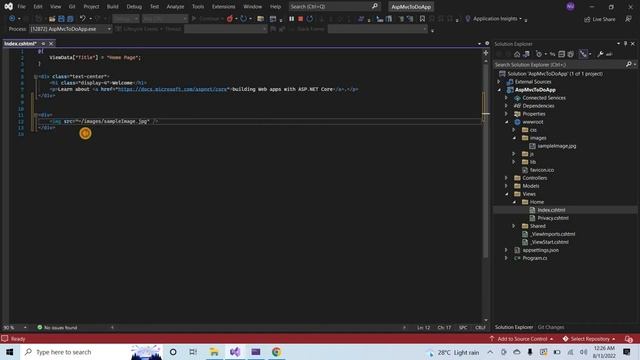The width and height of the screenshot is (640, 360).
Task: Open the File menu
Action: click(21, 7)
